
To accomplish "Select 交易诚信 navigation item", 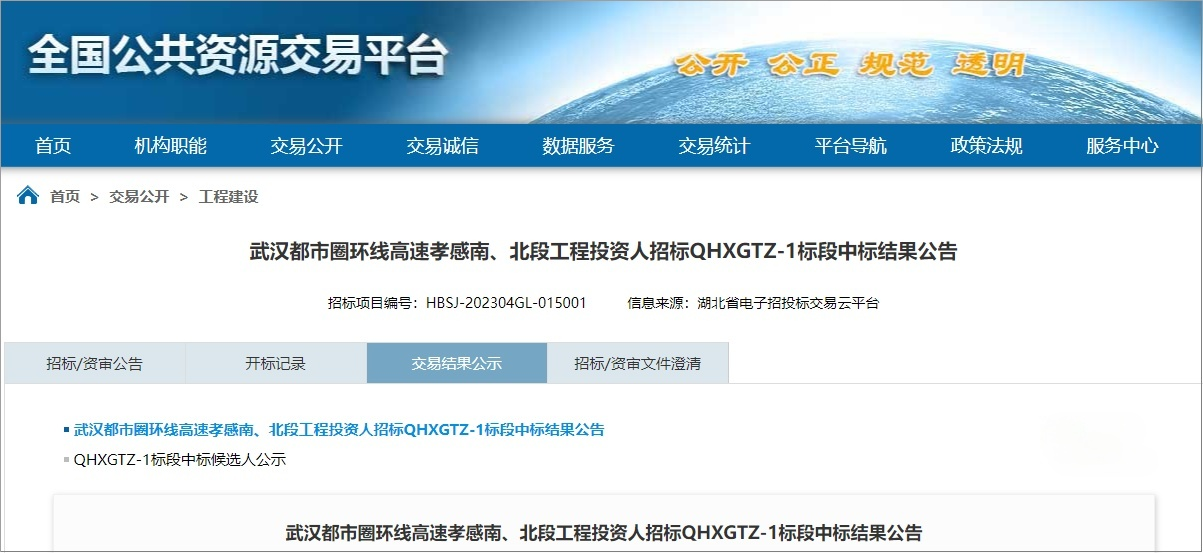I will (442, 146).
